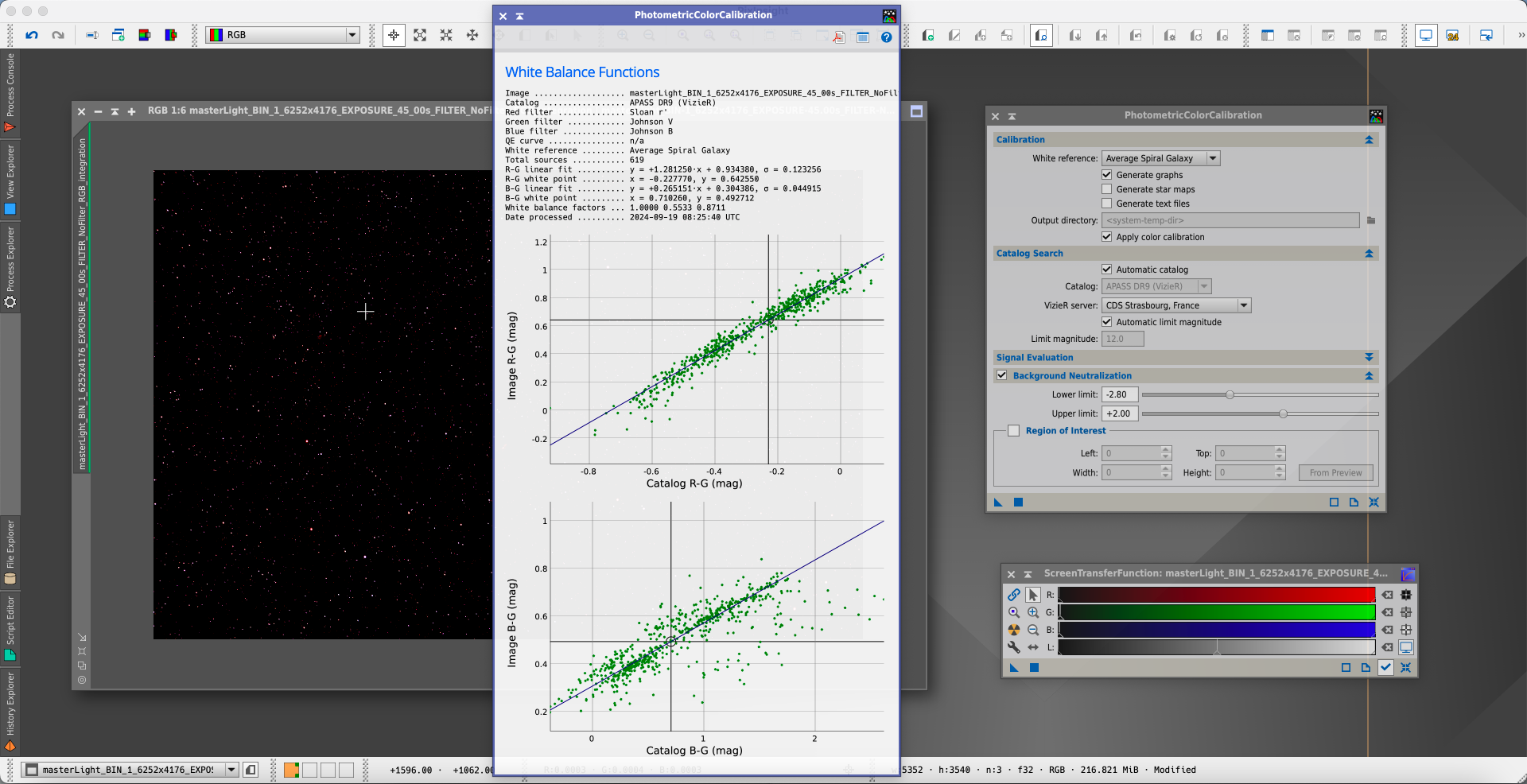The width and height of the screenshot is (1527, 784).
Task: Click the Zoom to Fit toolbar icon
Action: click(420, 35)
